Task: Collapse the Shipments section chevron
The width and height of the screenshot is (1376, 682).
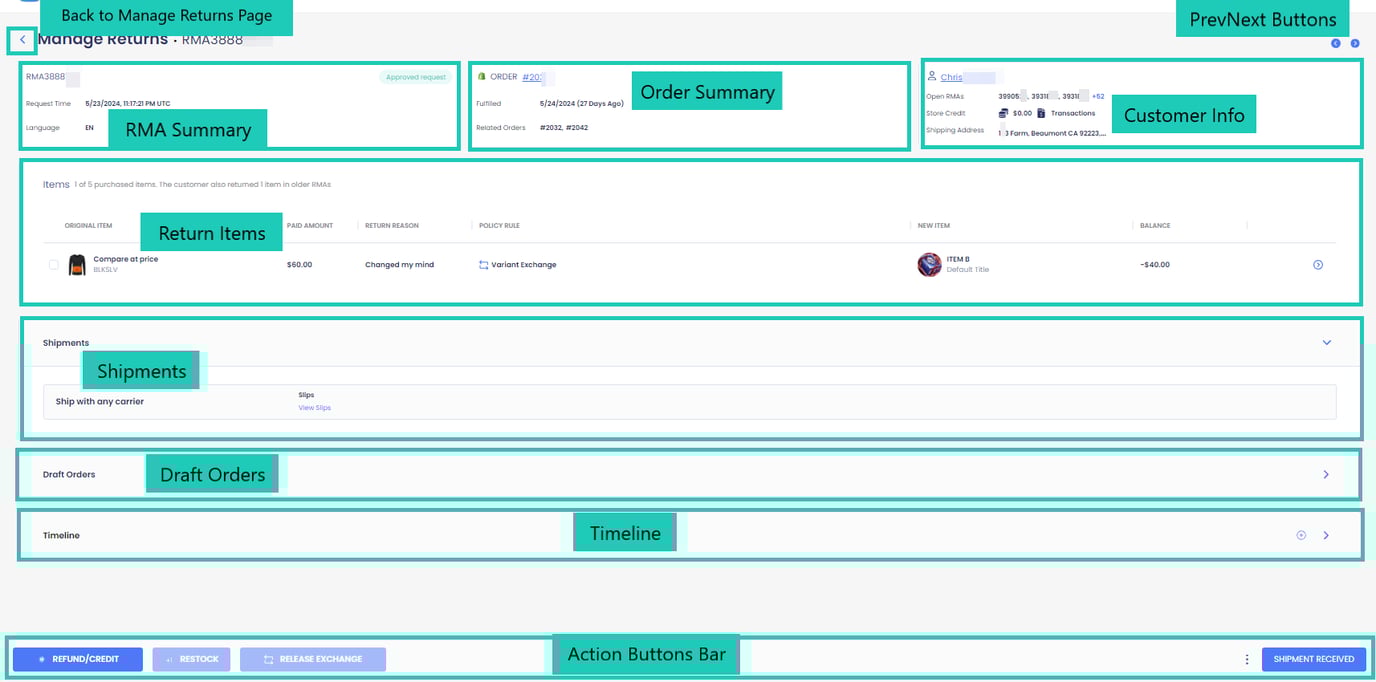Action: click(x=1327, y=342)
